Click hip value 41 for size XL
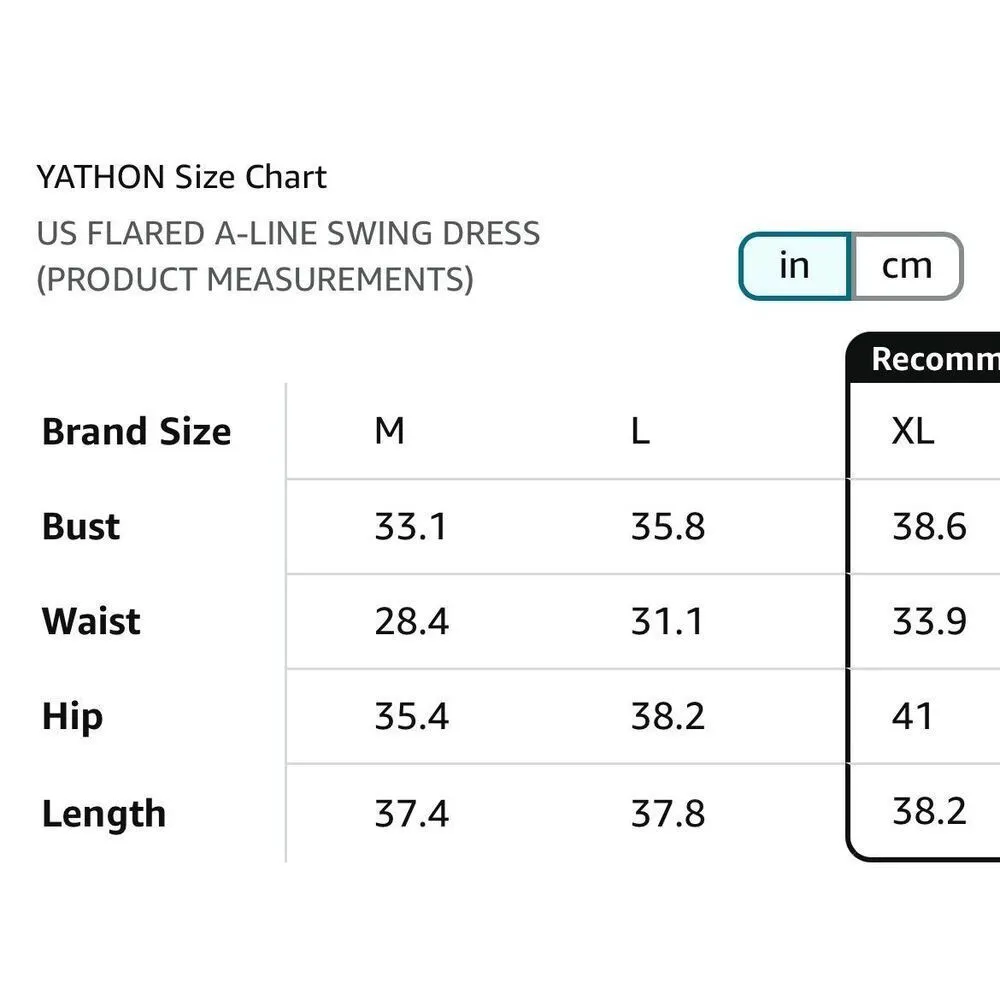The height and width of the screenshot is (1000, 1000). pos(912,717)
